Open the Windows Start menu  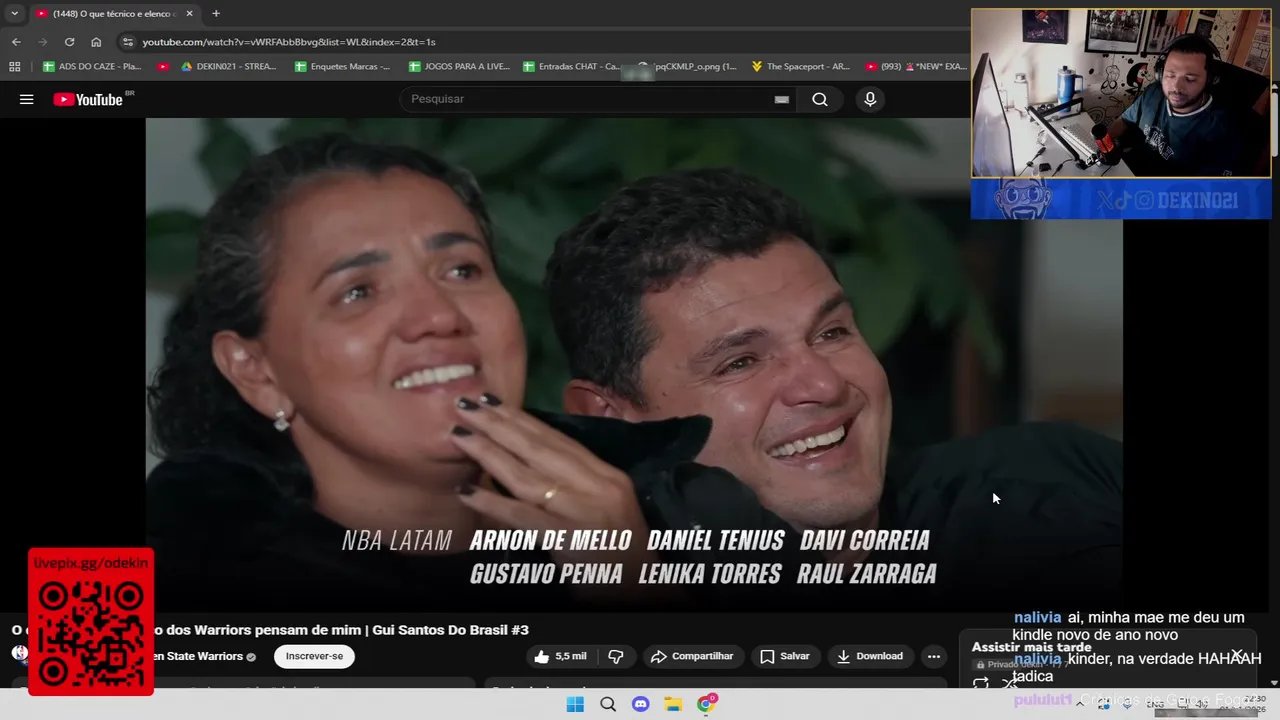[575, 704]
